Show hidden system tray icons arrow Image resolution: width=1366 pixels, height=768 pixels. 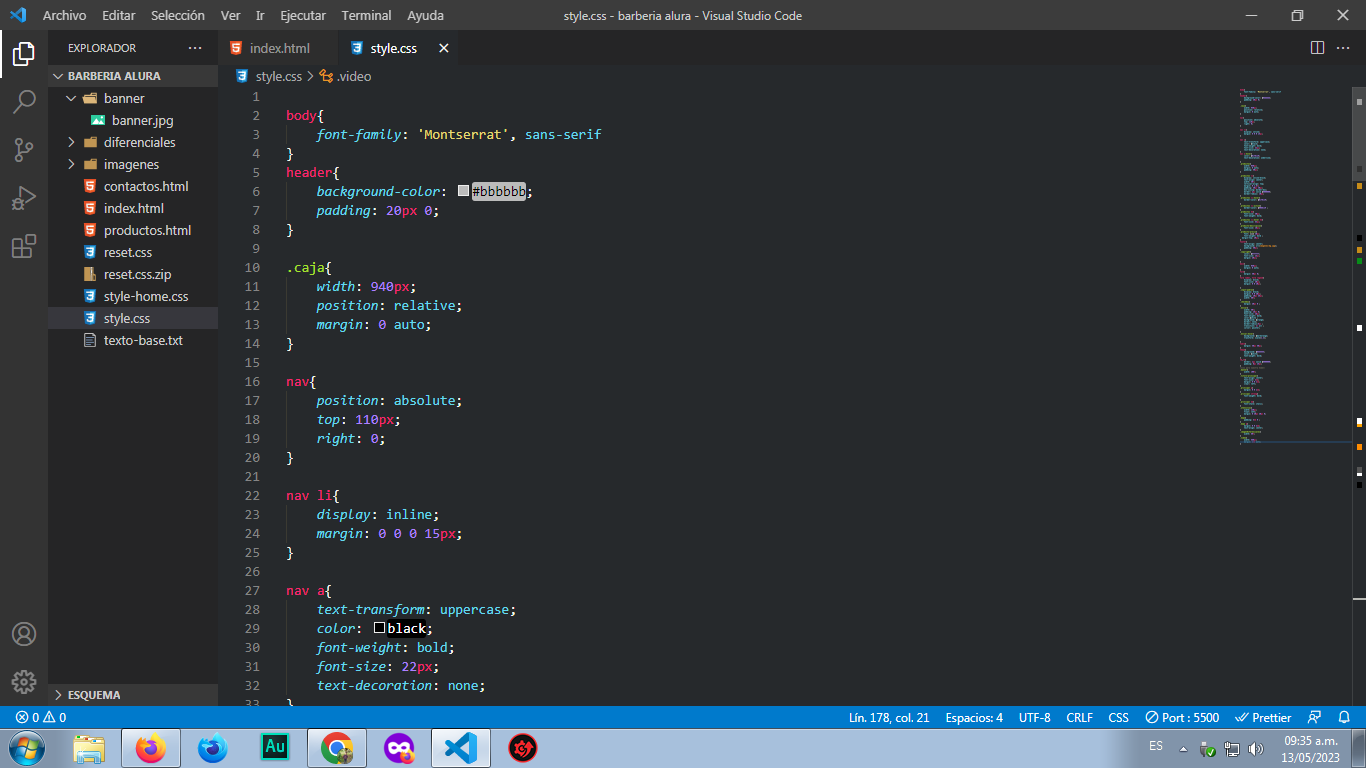click(1184, 749)
